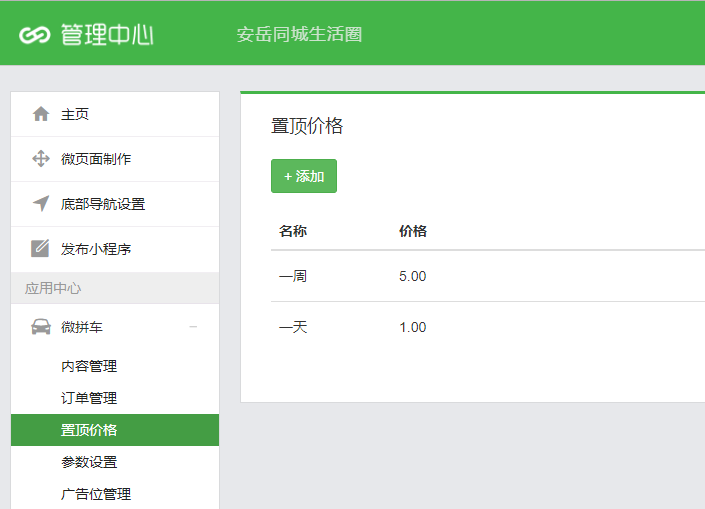Click the car icon beside 微拼车
The height and width of the screenshot is (509, 705).
(x=41, y=327)
